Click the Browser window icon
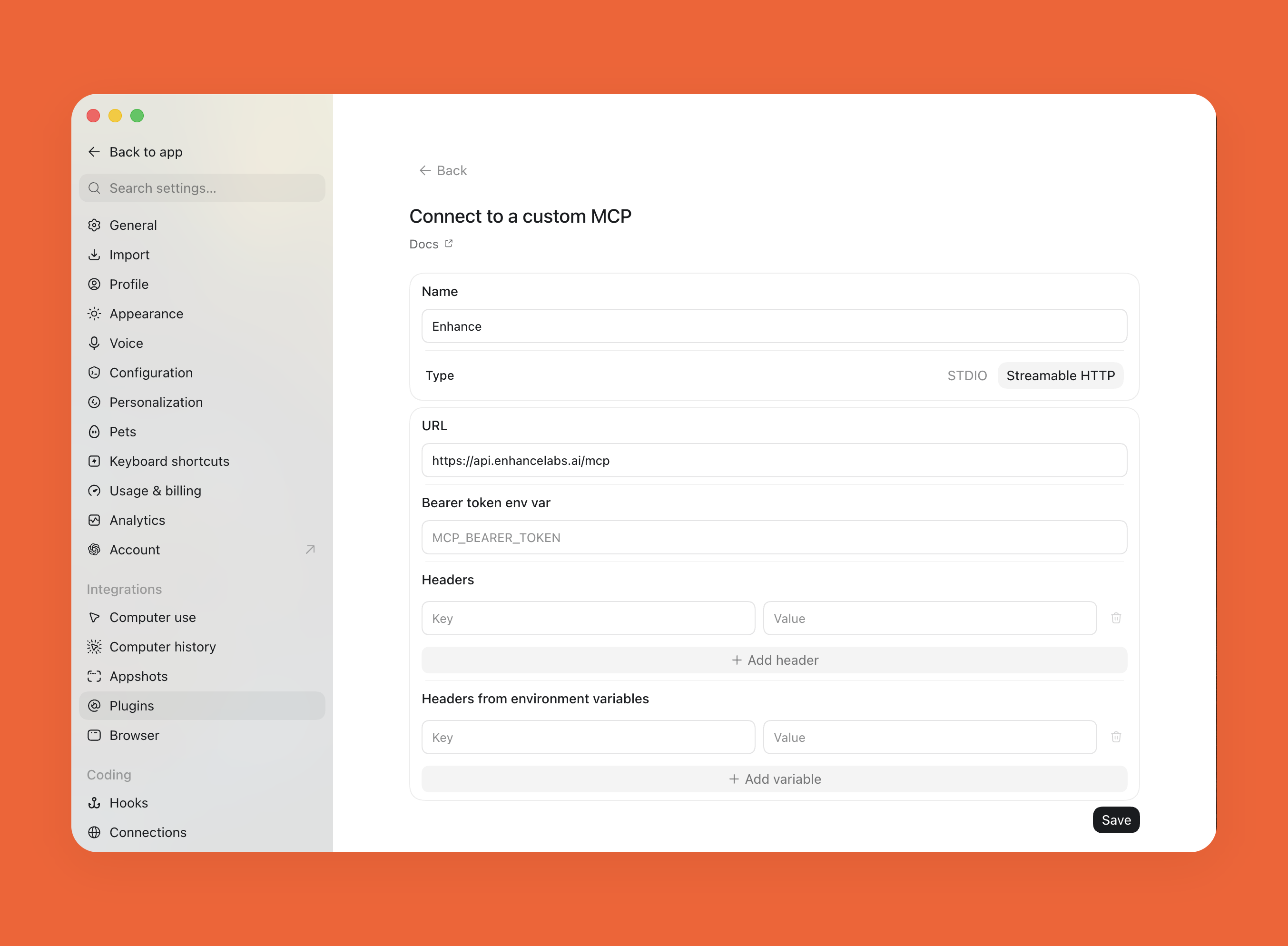Viewport: 1288px width, 946px height. [95, 735]
